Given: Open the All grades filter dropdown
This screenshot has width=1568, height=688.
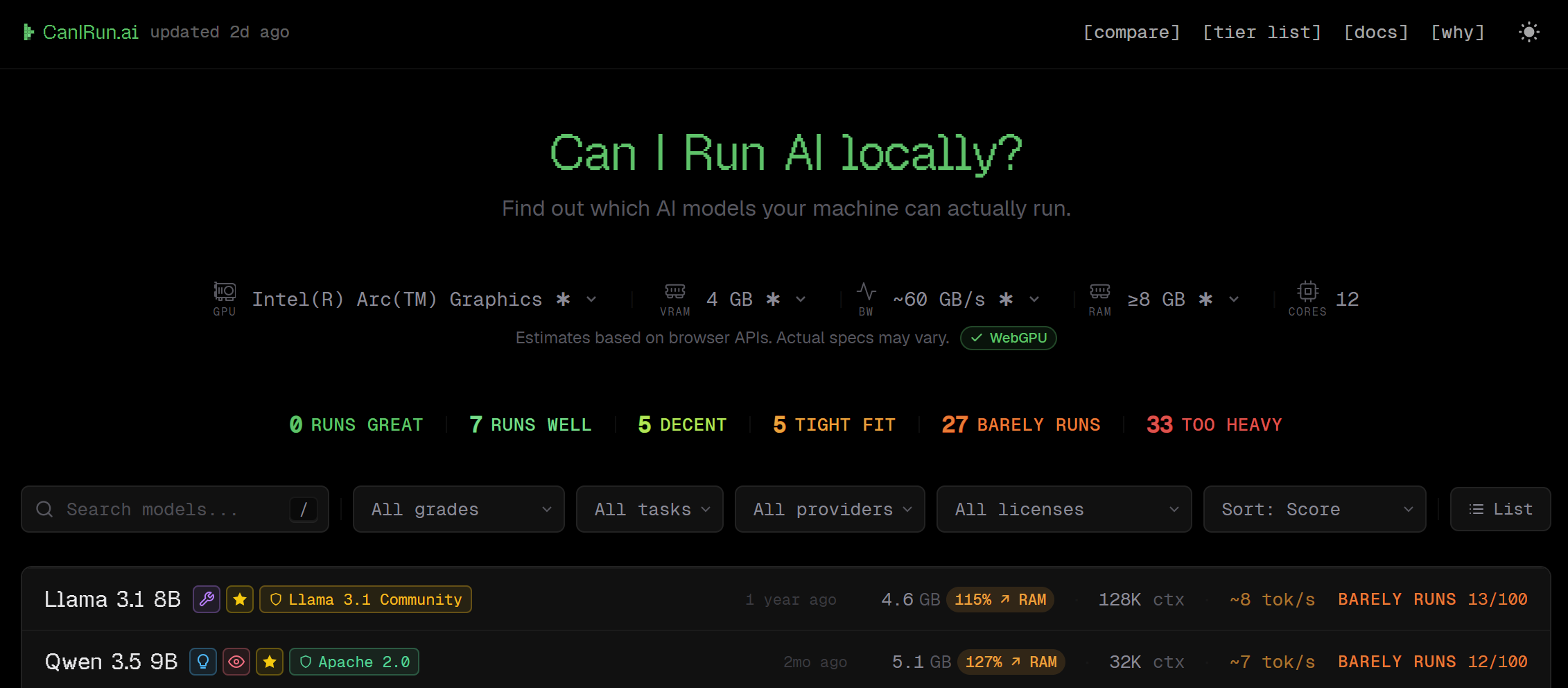Looking at the screenshot, I should click(459, 509).
